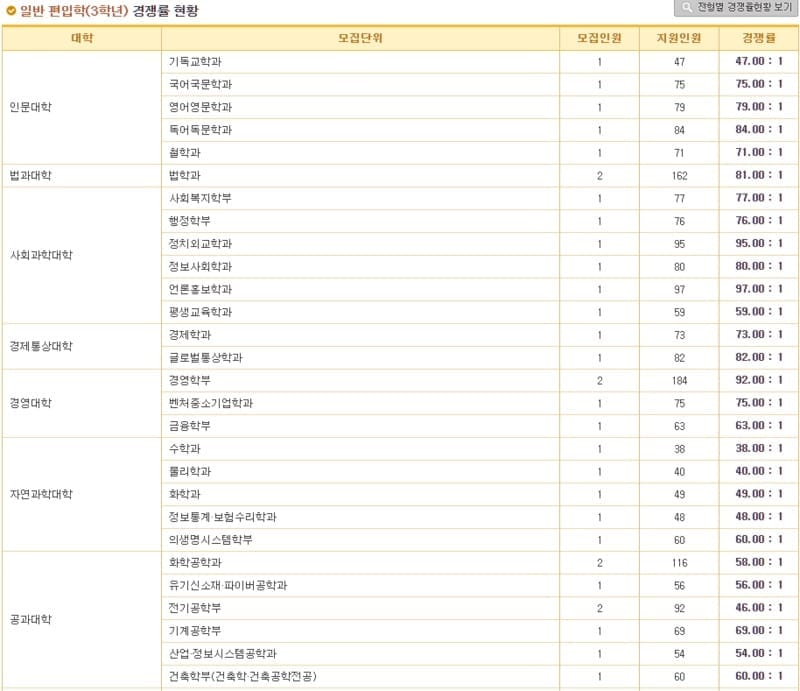Screen dimensions: 800x691
Task: Select the 철학과 row
Action: click(480, 153)
